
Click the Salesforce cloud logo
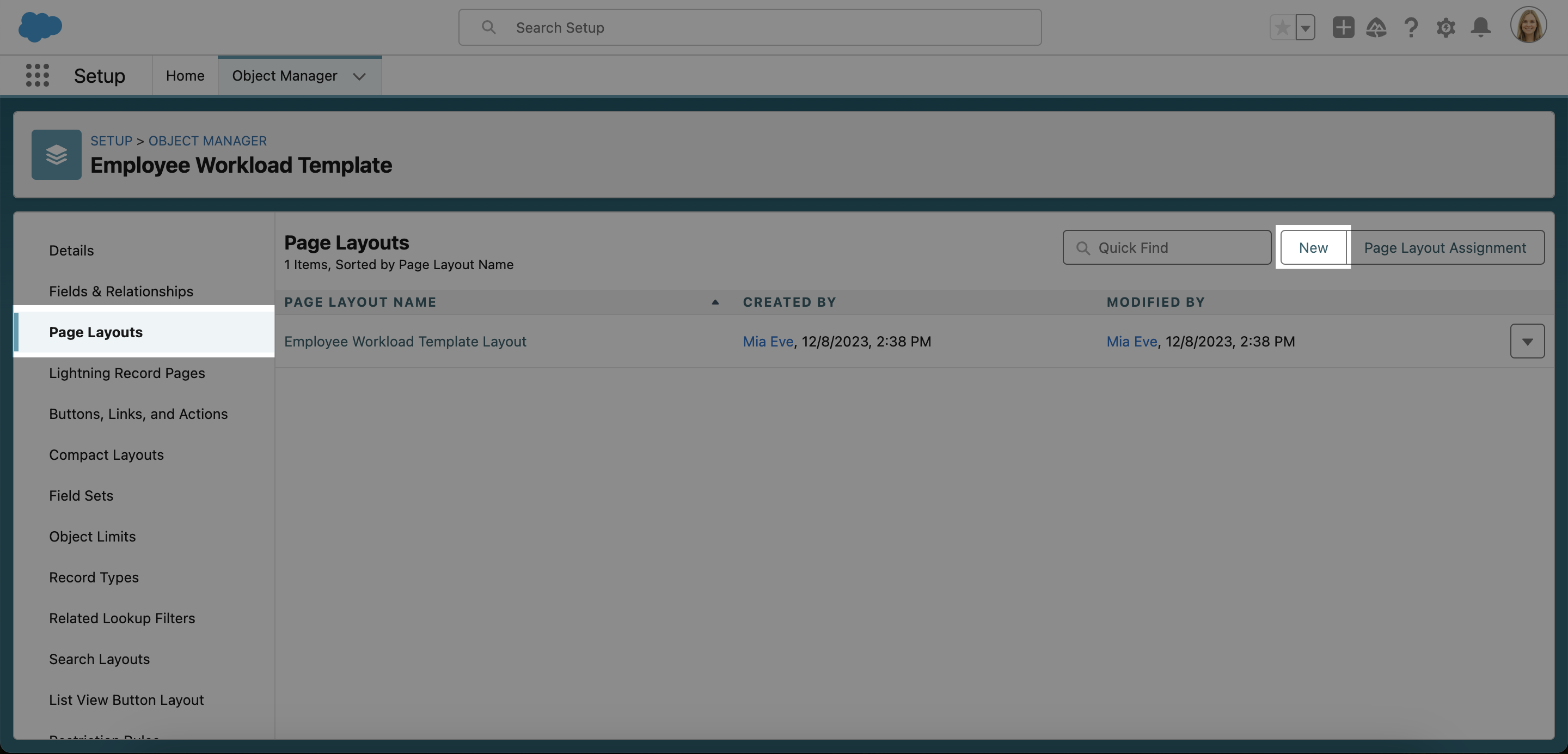(x=40, y=27)
